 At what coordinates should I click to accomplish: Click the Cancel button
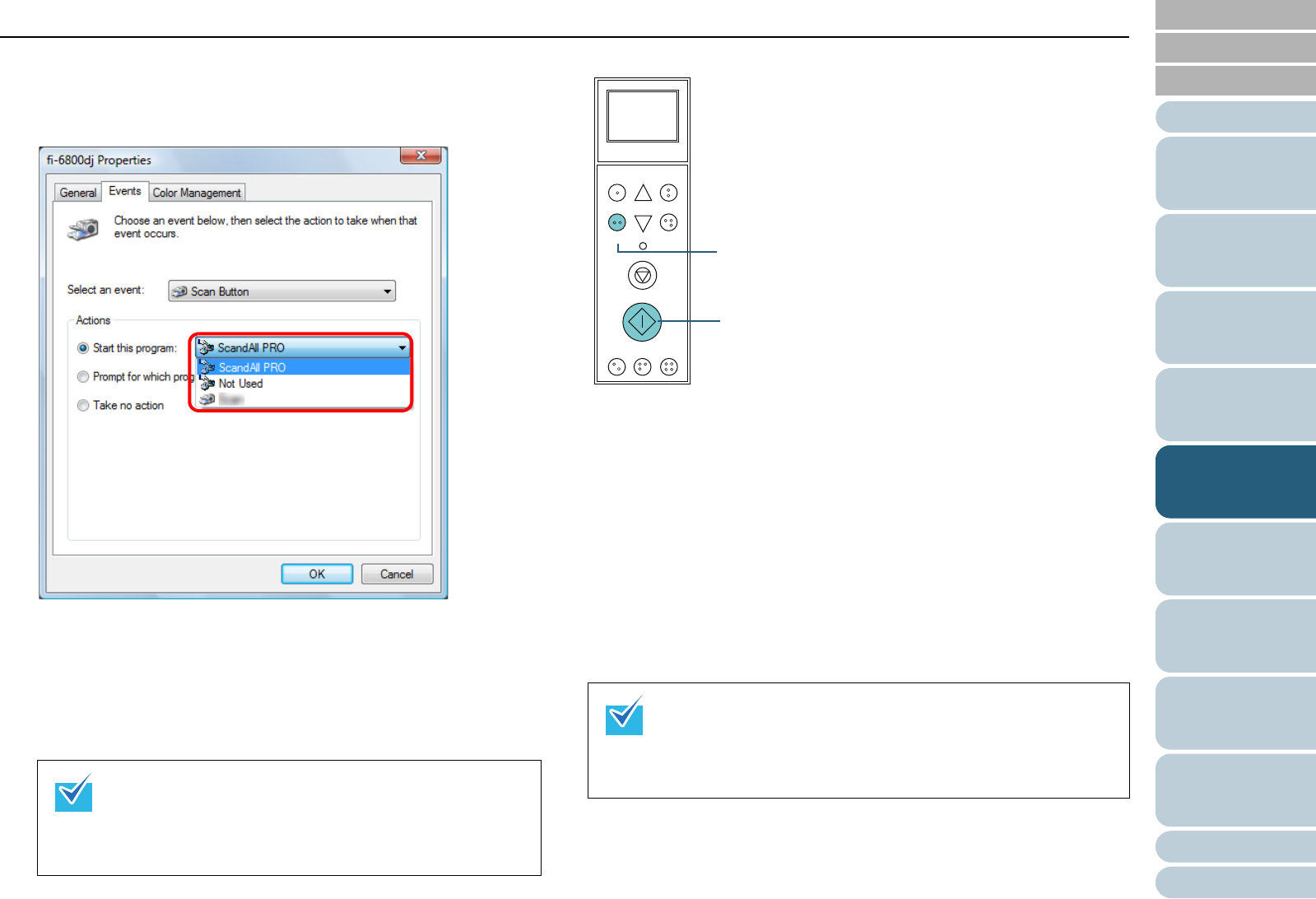pos(397,575)
